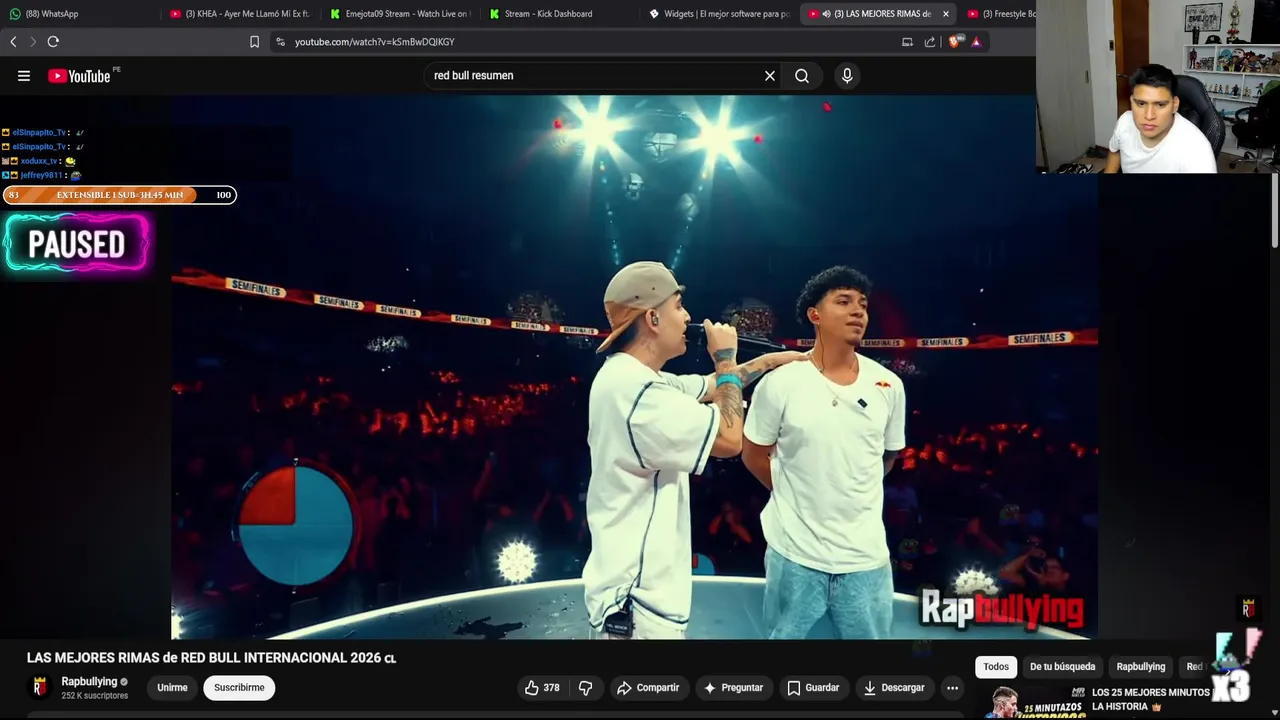Go back with browser back arrow
Viewport: 1280px width, 720px height.
(13, 42)
